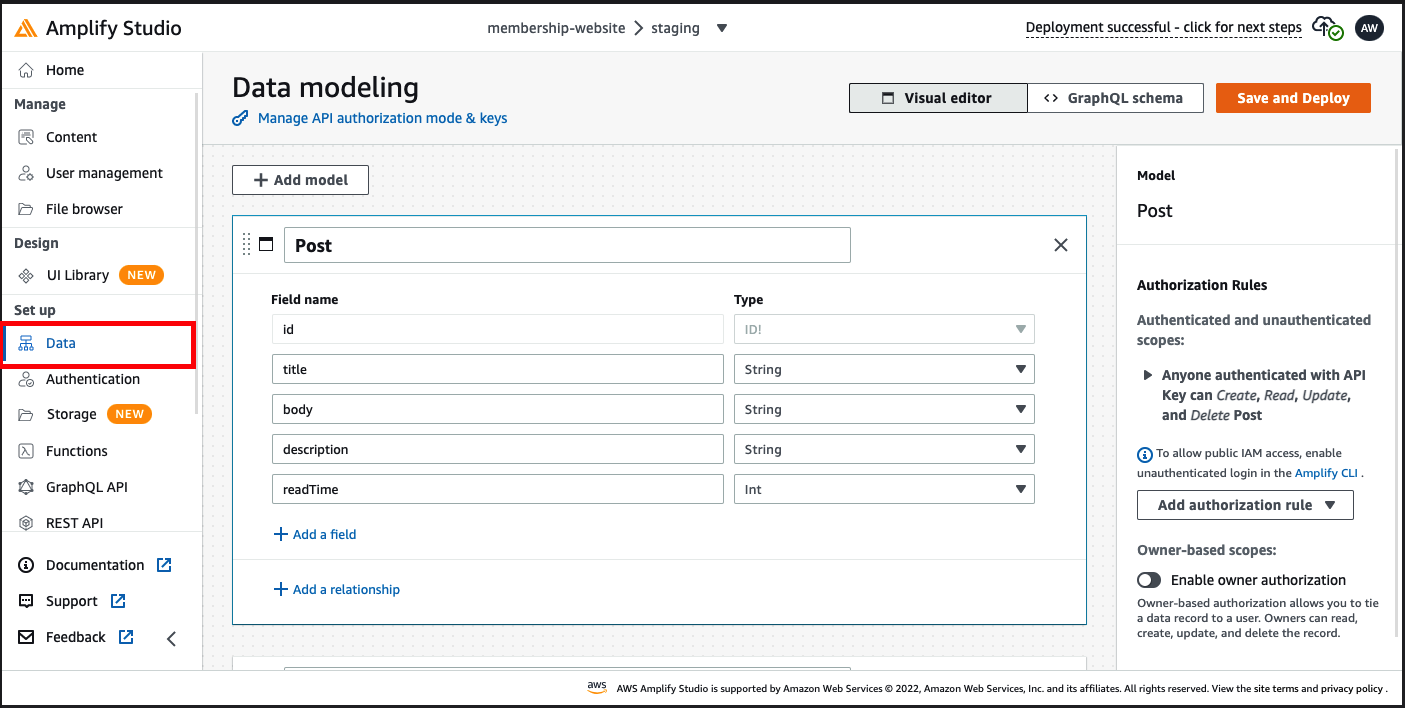
Task: Open the UI Library sidebar item
Action: 91,275
